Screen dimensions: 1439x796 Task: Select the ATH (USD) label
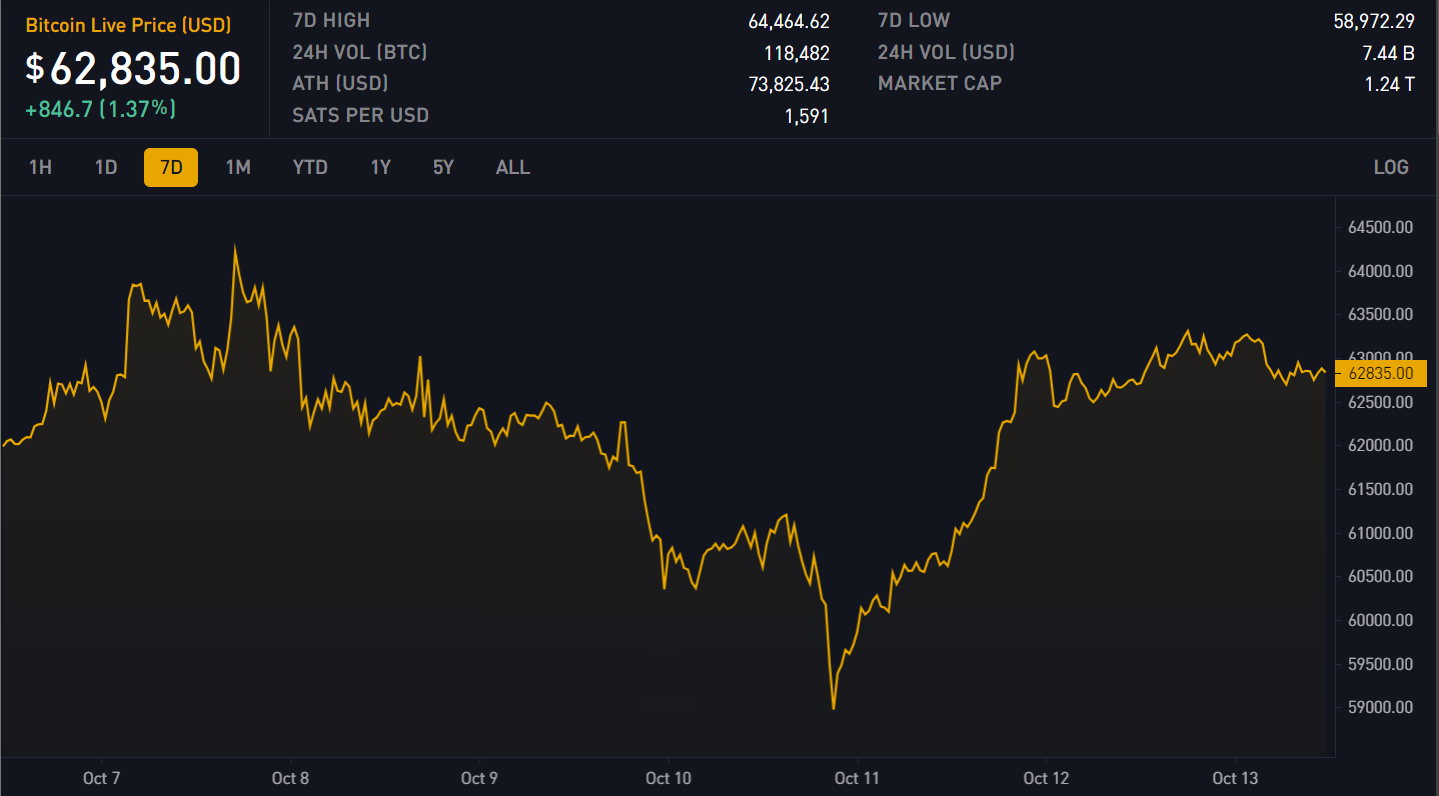(340, 84)
